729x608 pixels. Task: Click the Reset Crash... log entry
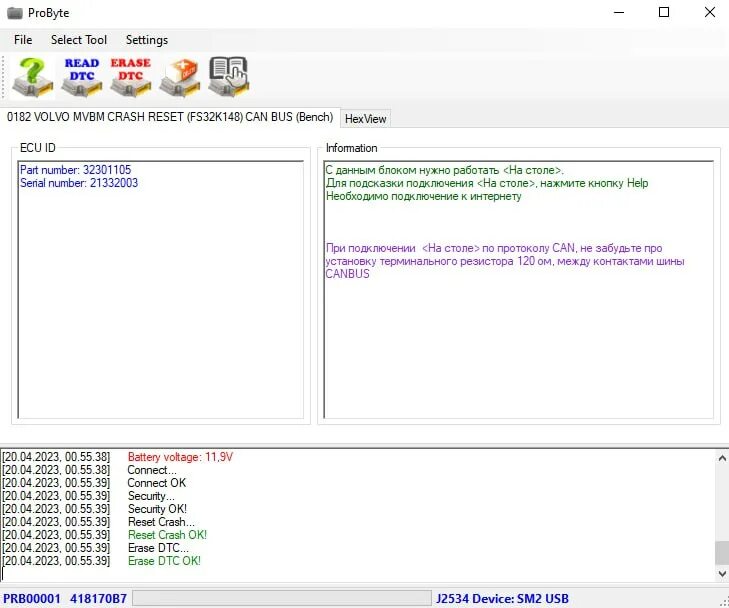[x=161, y=522]
